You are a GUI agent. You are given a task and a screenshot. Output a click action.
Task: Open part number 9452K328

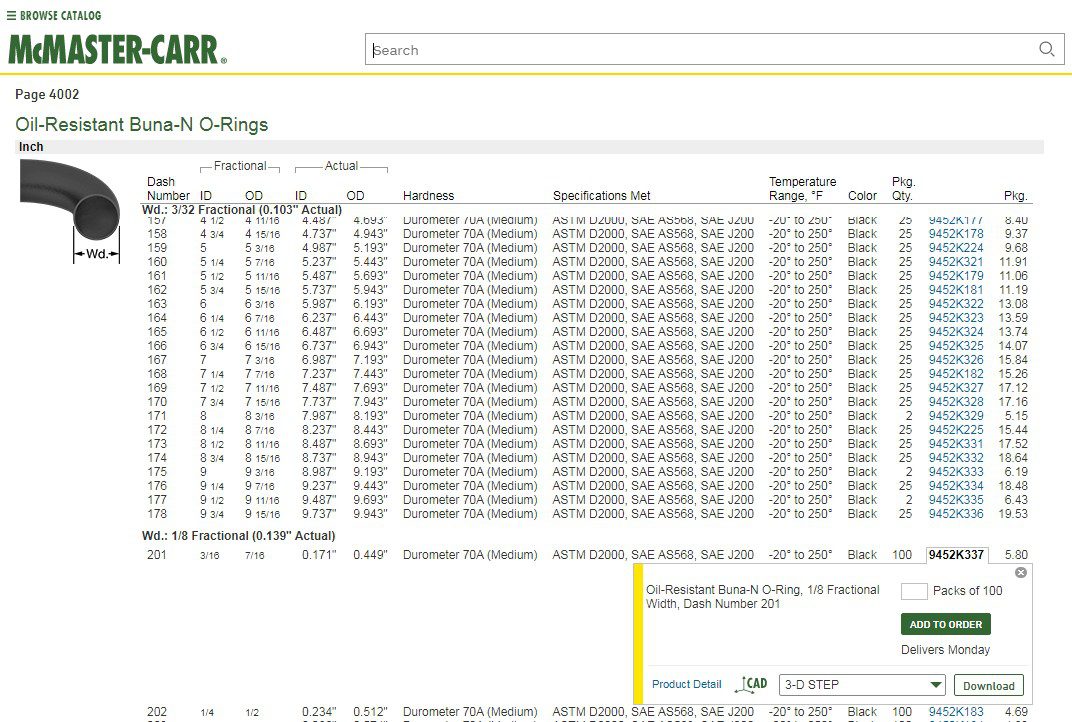pos(956,402)
